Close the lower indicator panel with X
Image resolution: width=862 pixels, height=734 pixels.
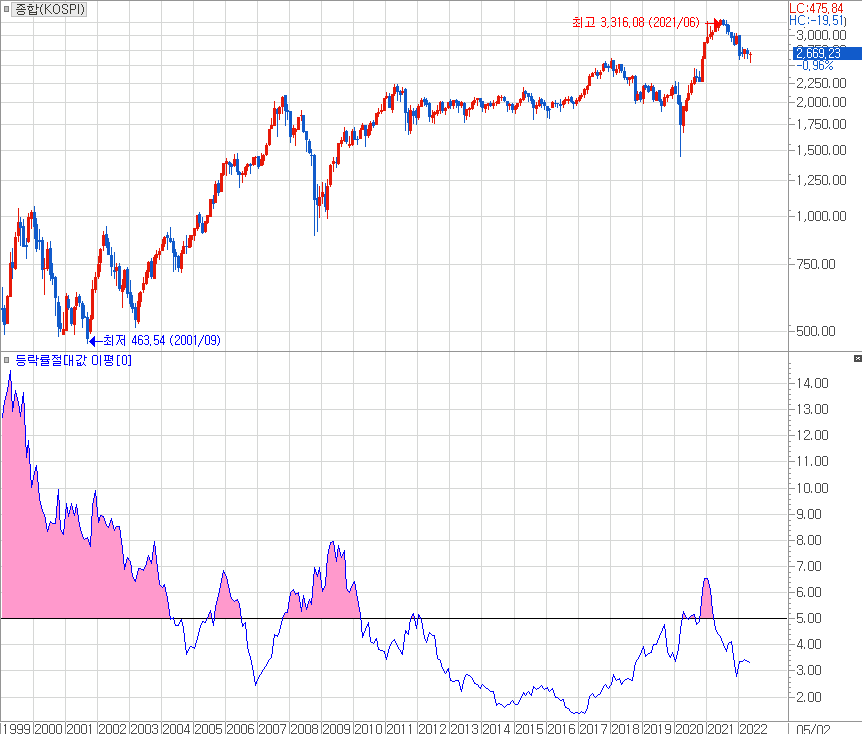pyautogui.click(x=856, y=358)
